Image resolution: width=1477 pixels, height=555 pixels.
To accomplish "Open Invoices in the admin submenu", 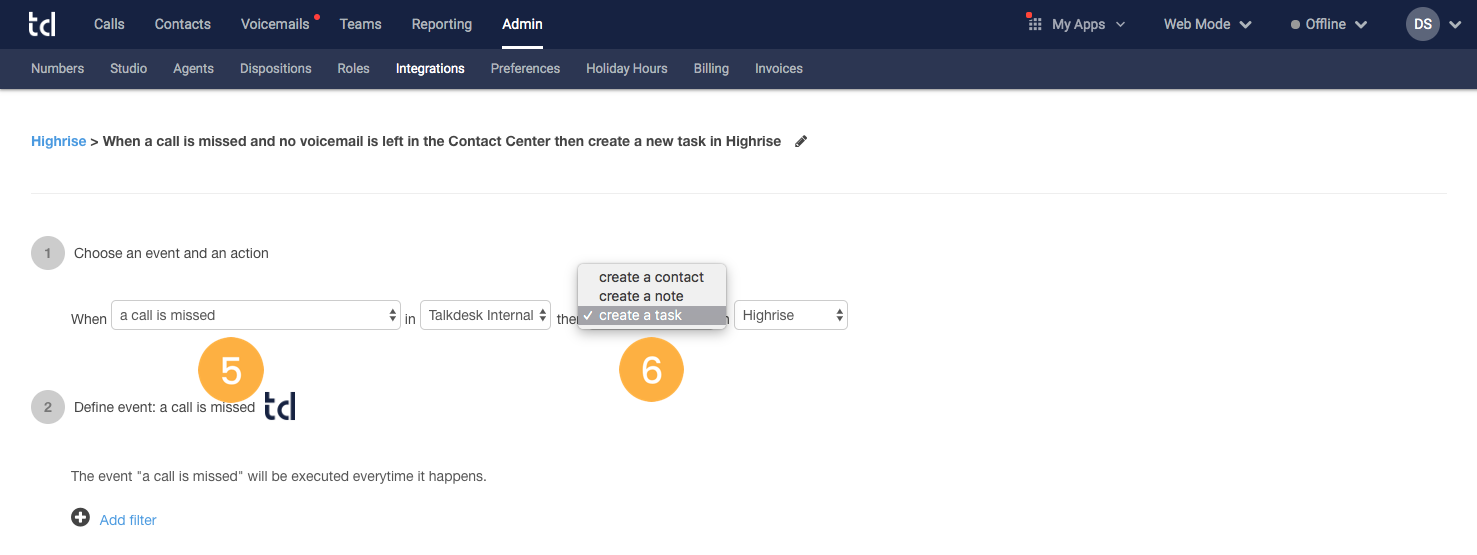I will [779, 69].
